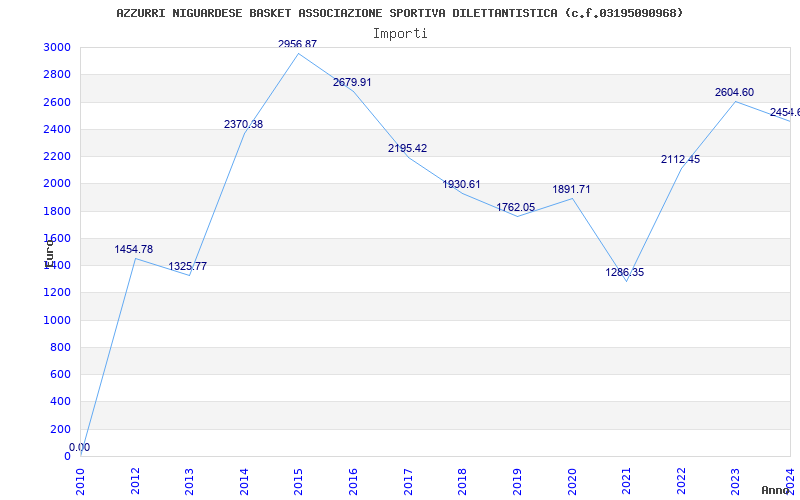
Task: Click the 2010 year axis label
Action: click(x=80, y=482)
